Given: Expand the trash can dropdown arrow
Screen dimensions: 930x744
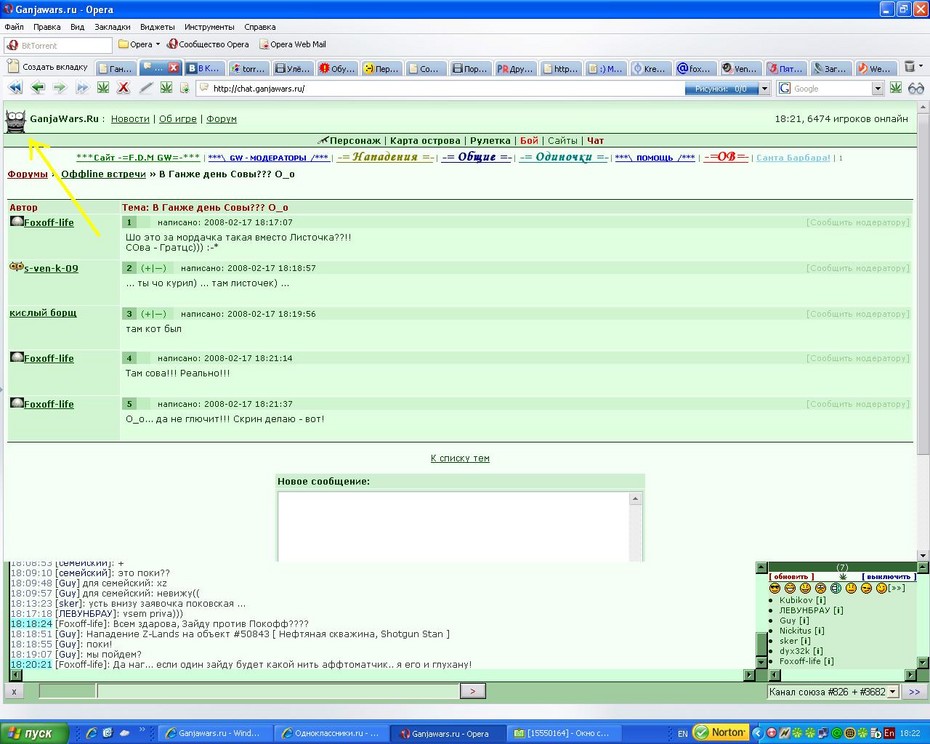Looking at the screenshot, I should click(x=921, y=65).
